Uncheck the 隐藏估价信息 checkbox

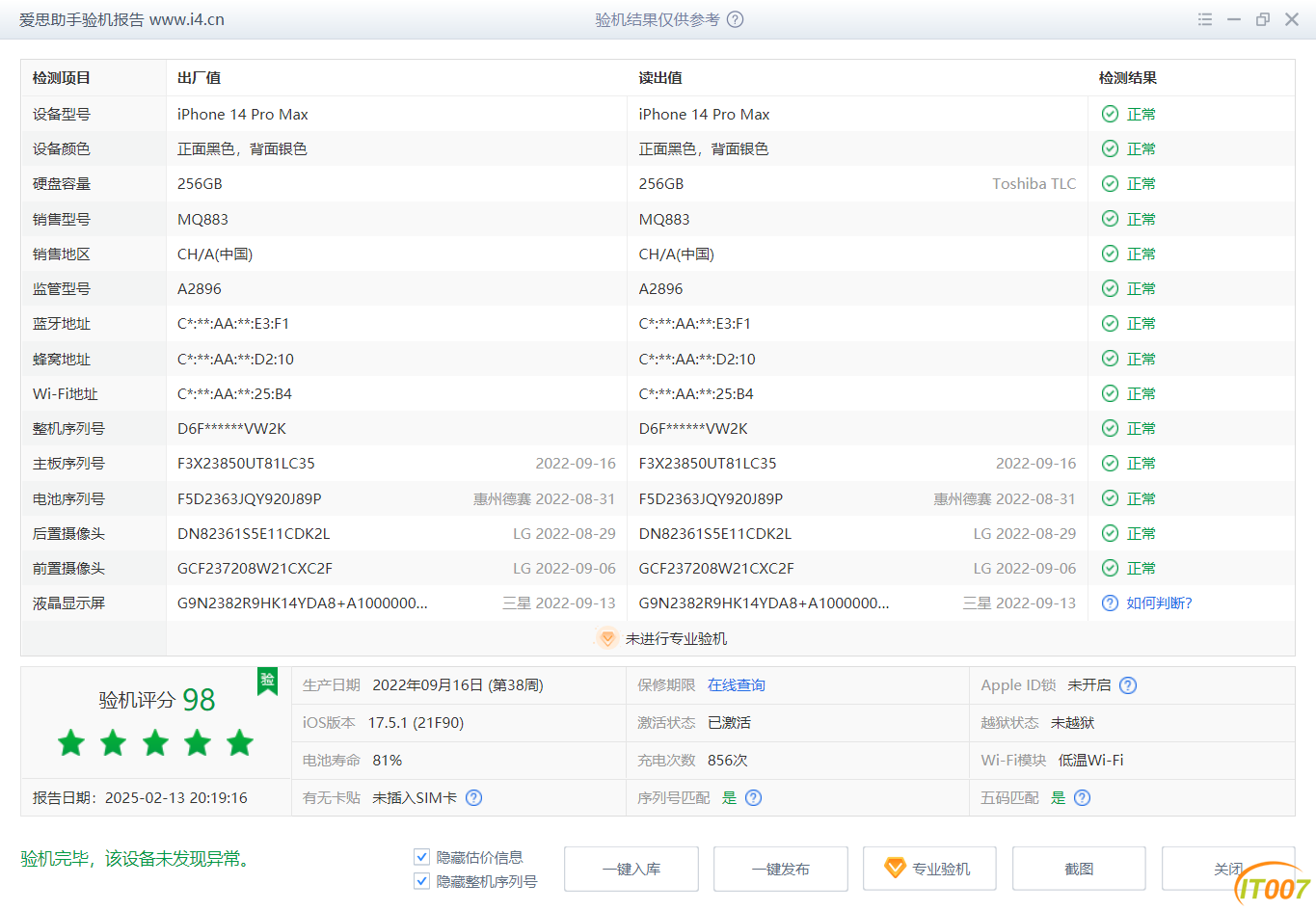(421, 856)
